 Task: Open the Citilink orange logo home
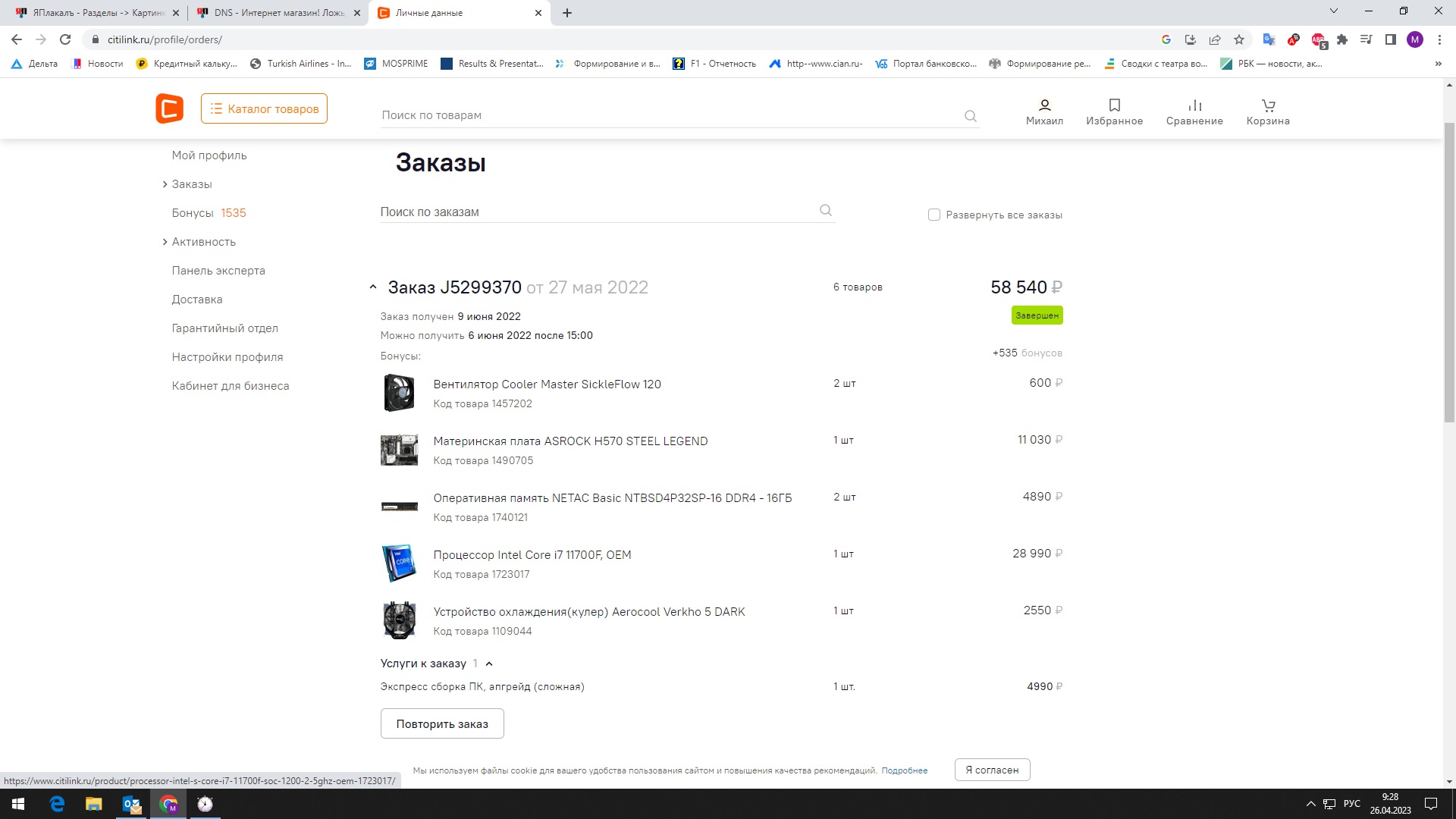pyautogui.click(x=169, y=108)
